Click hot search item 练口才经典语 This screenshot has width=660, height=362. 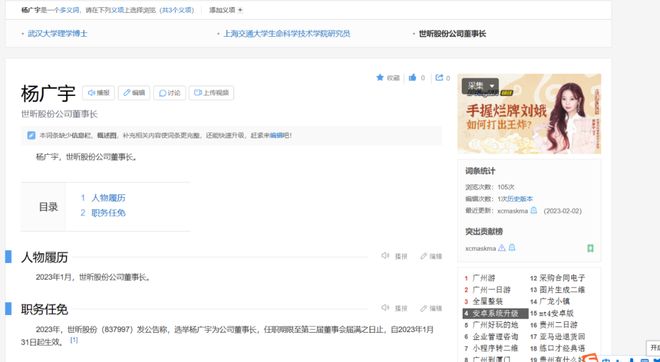click(562, 349)
